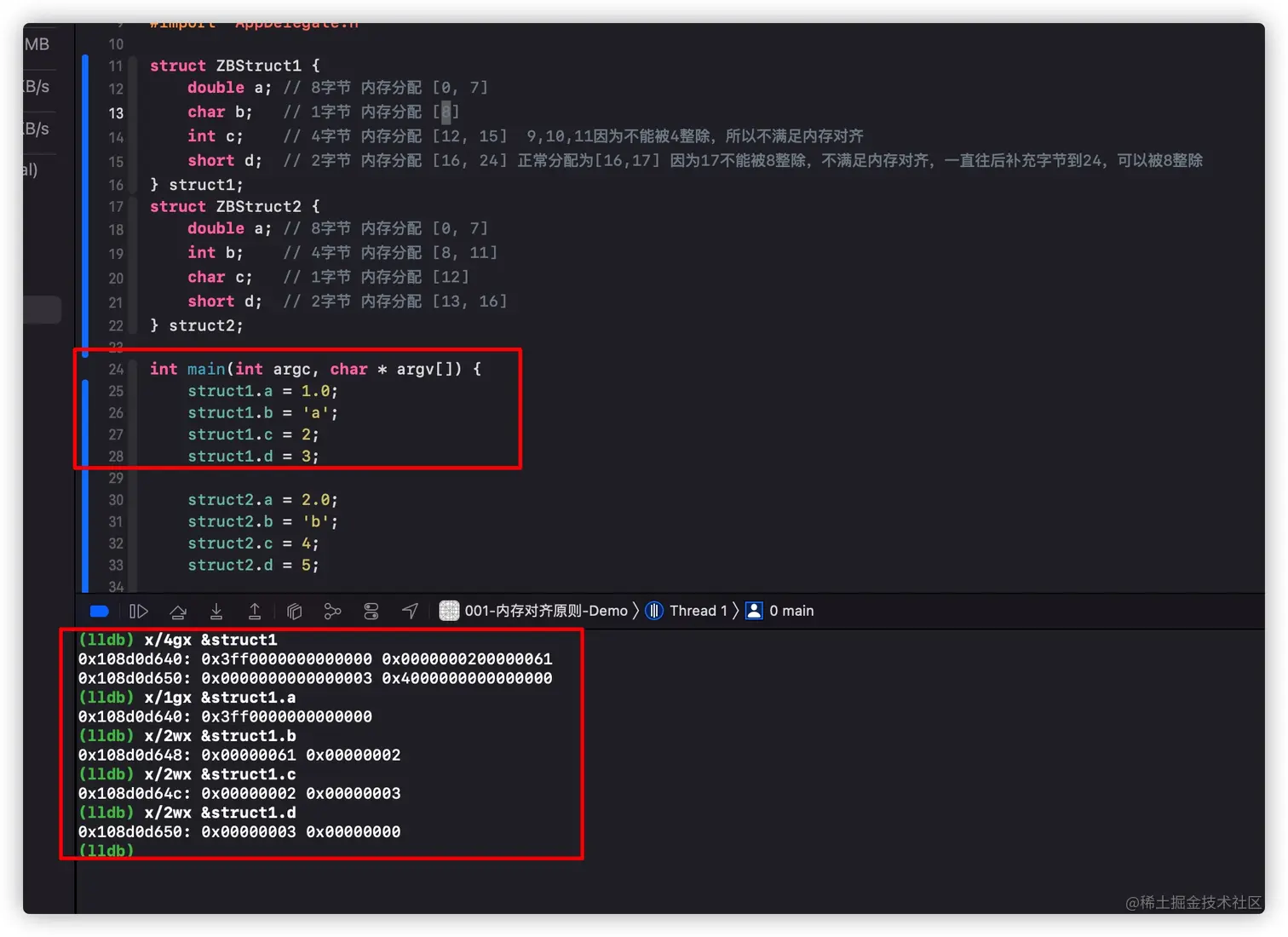This screenshot has width=1288, height=937.
Task: Click the 'struct2.d = 5;' statement
Action: [253, 565]
